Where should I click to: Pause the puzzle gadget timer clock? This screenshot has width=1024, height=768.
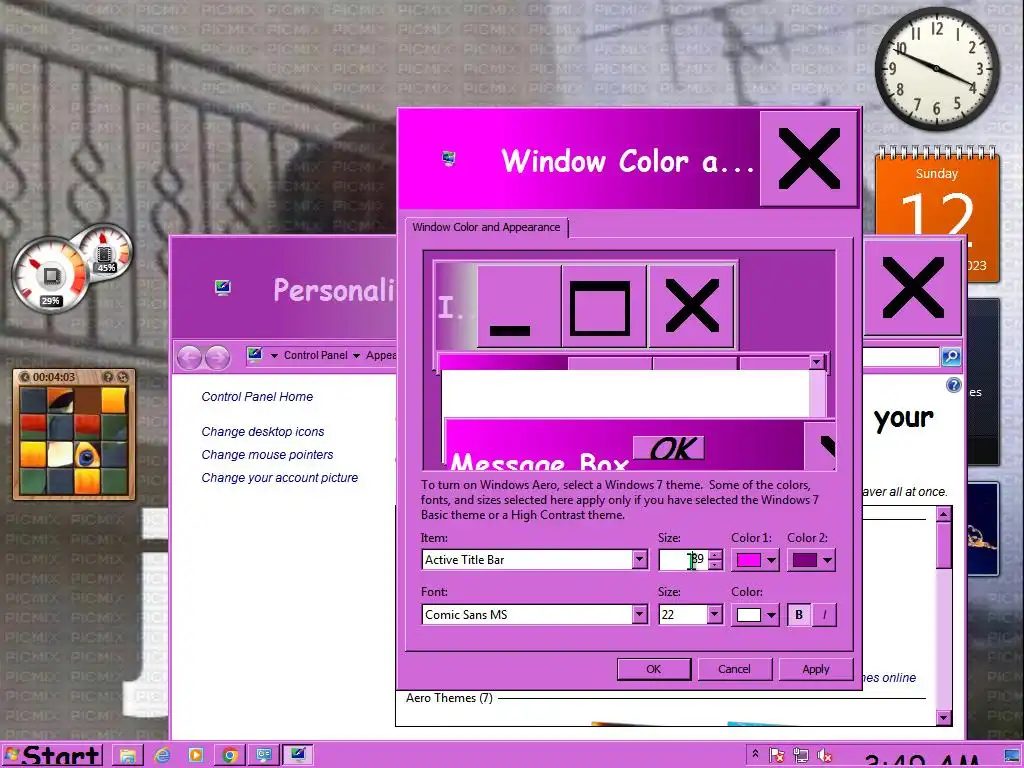[25, 377]
